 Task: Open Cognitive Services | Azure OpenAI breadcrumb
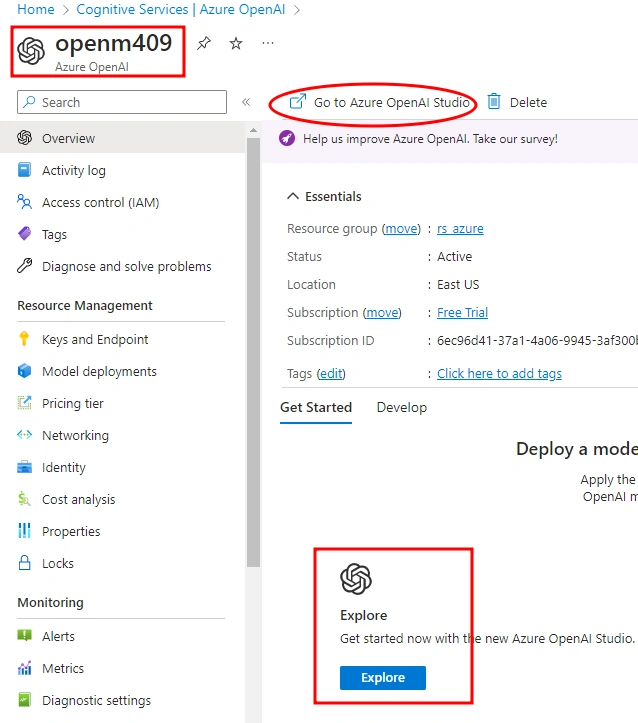click(181, 9)
